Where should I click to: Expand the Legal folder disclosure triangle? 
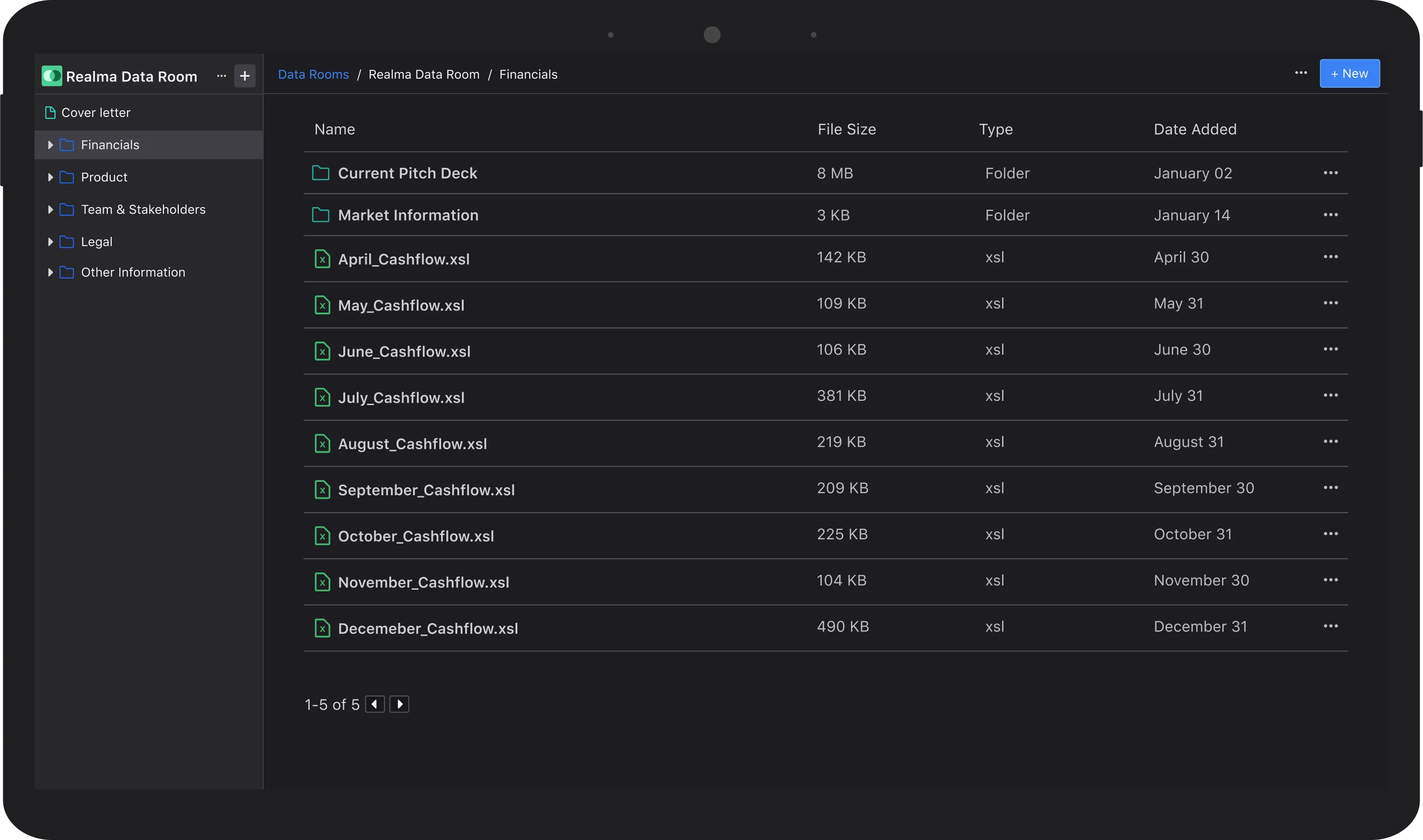click(50, 242)
